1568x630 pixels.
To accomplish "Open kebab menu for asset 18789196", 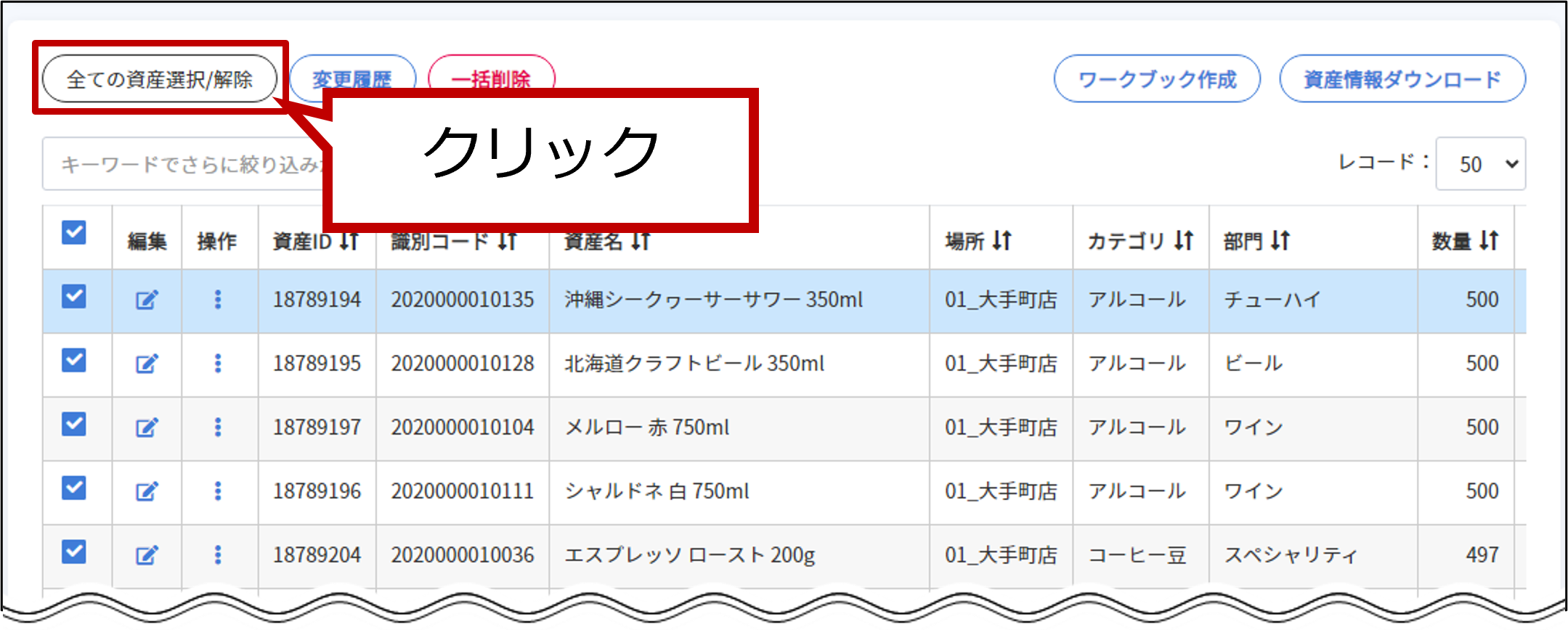I will [x=217, y=491].
